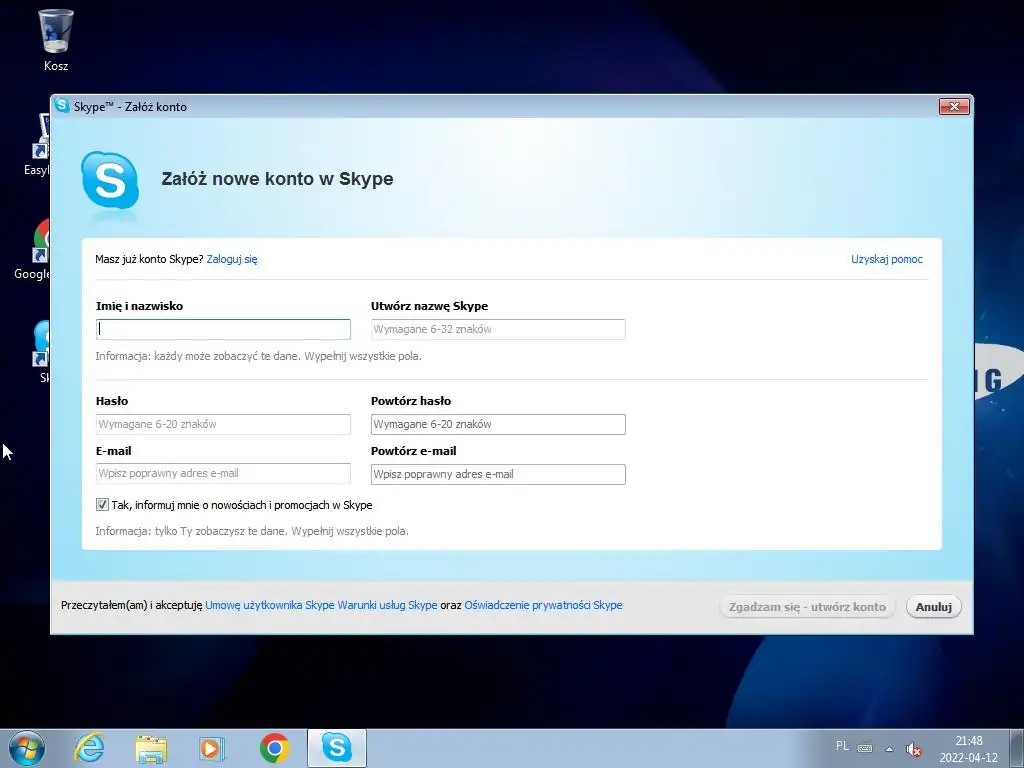1024x768 pixels.
Task: Click the Anuluj button
Action: [x=933, y=607]
